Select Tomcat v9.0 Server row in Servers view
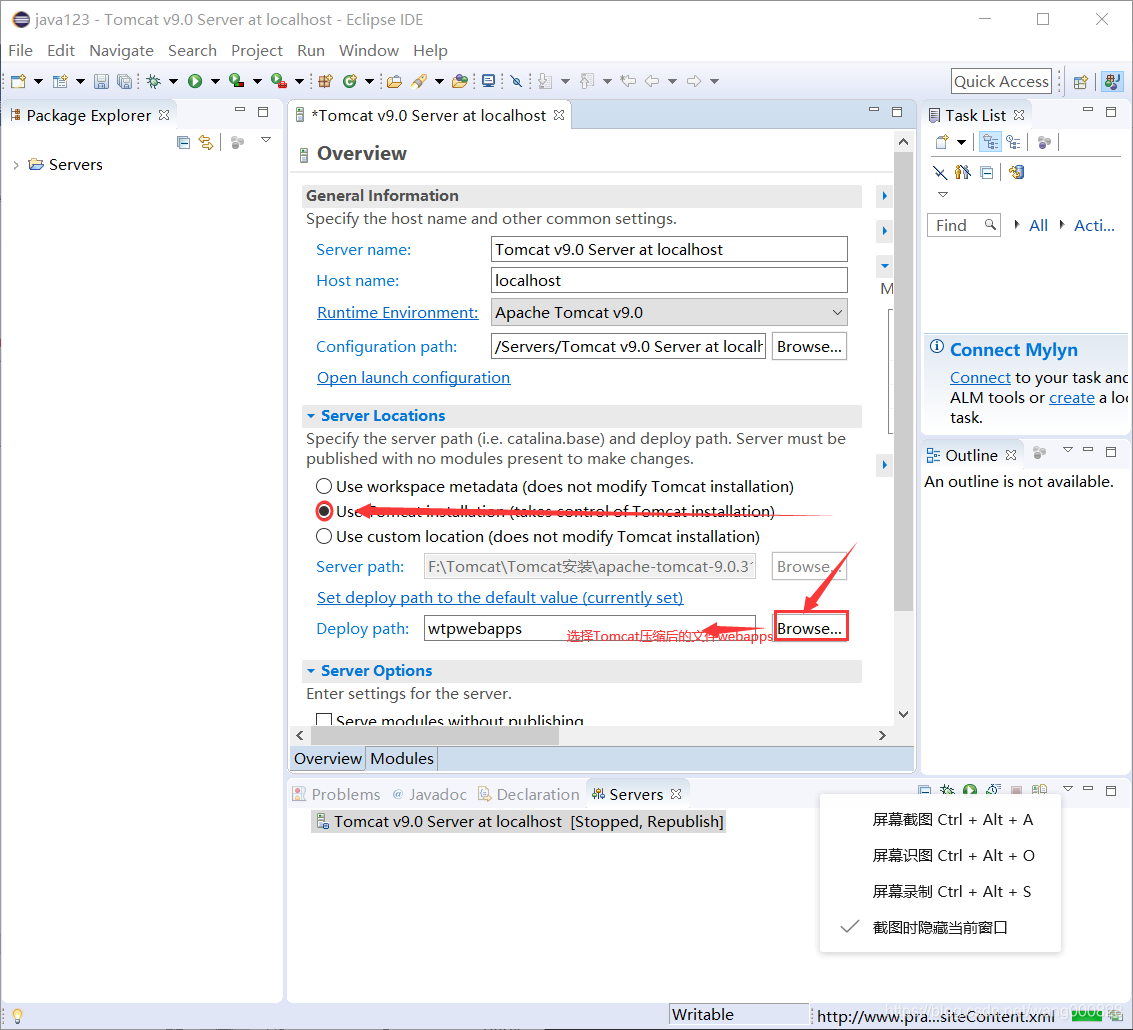Screen dimensions: 1133x1030 pos(519,822)
